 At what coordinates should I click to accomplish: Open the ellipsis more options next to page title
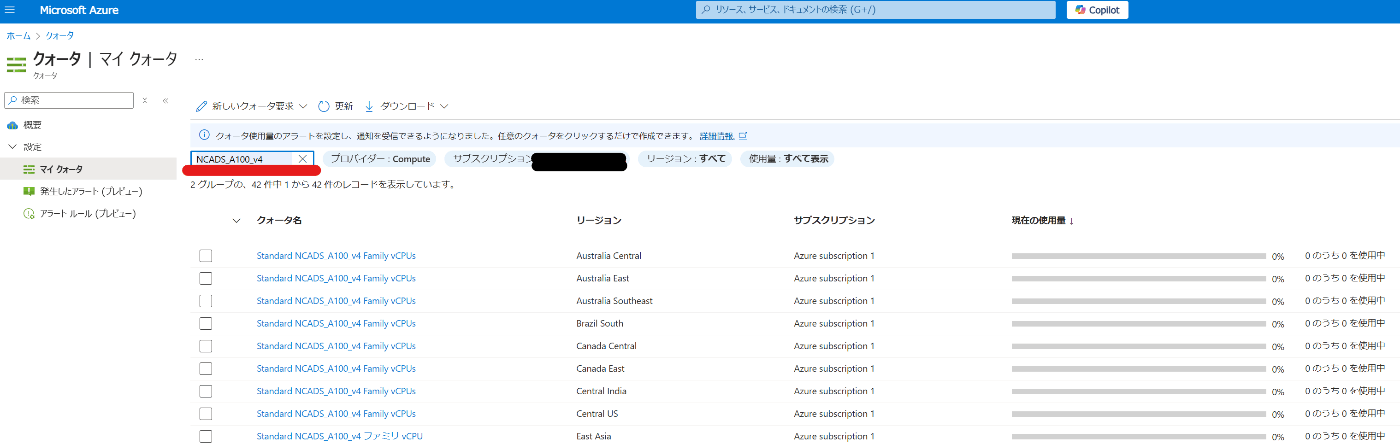coord(198,59)
